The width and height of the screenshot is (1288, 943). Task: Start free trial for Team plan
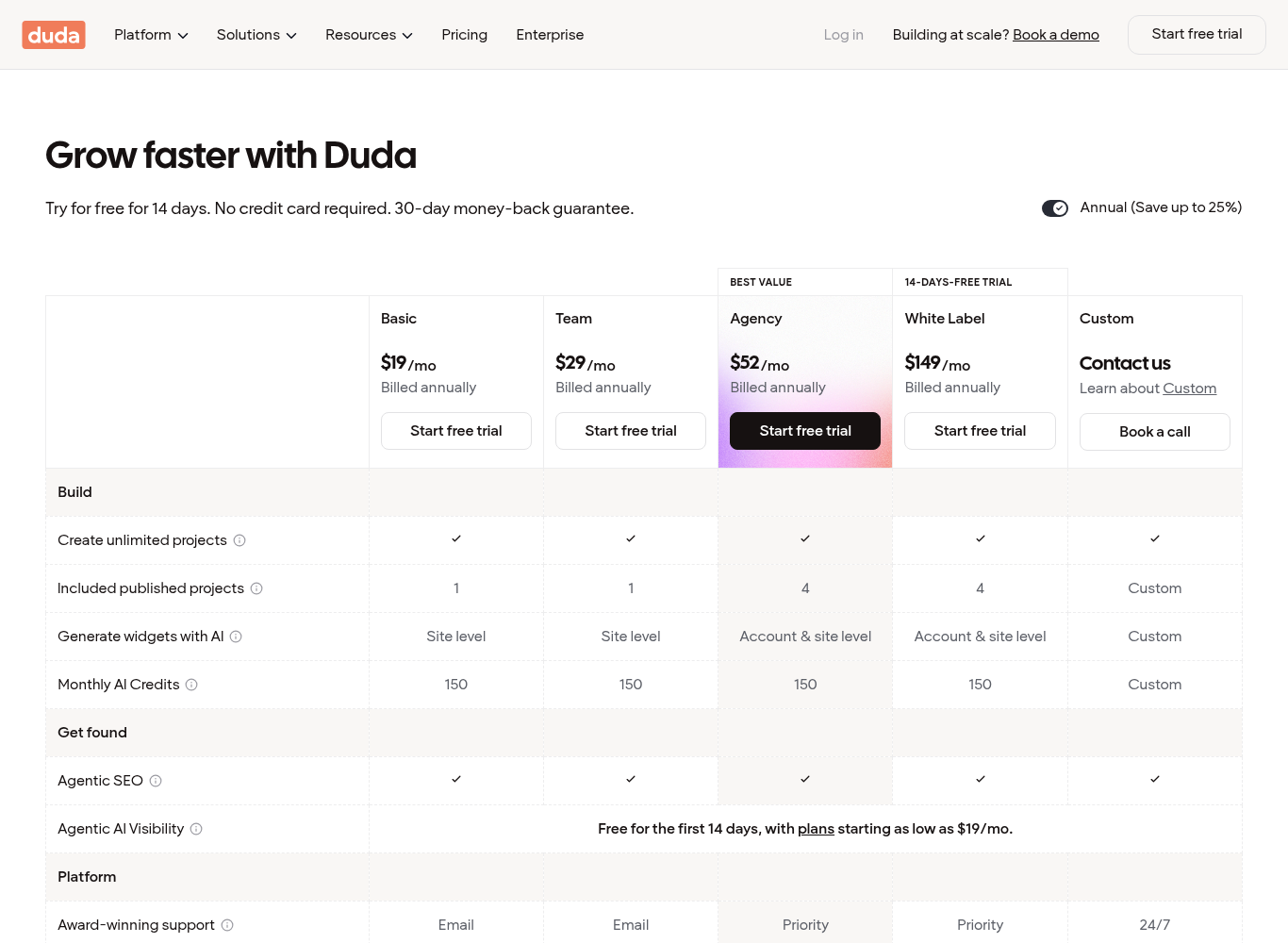[631, 431]
